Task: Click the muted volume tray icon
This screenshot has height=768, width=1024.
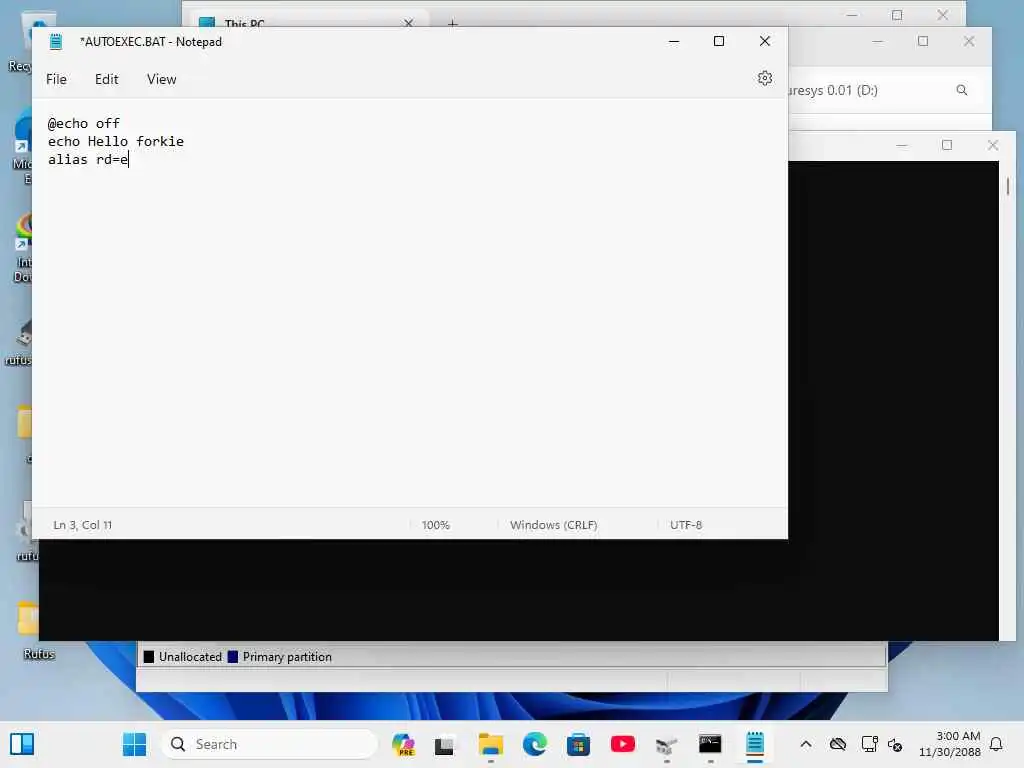Action: 895,744
